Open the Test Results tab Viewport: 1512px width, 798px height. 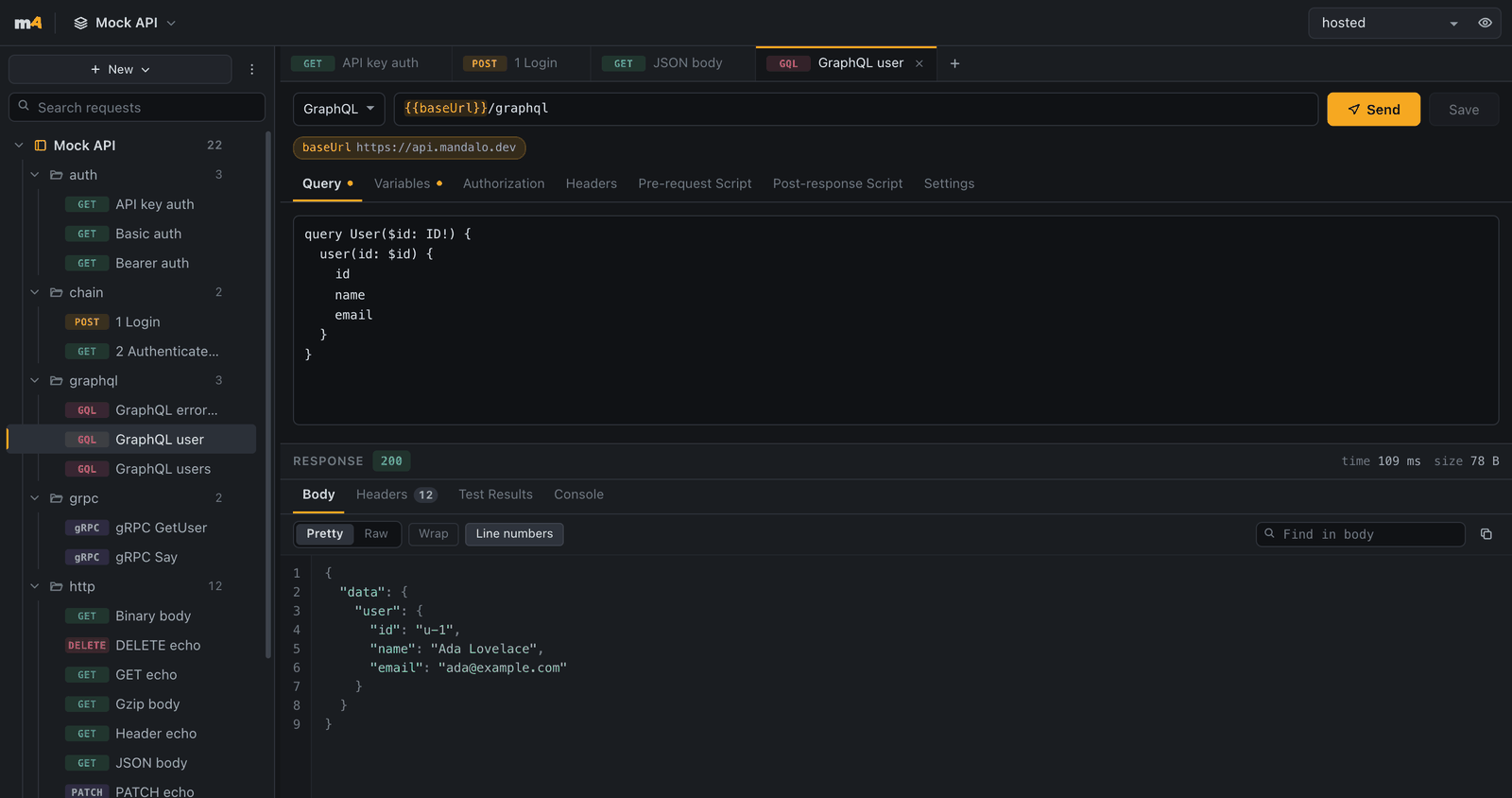pyautogui.click(x=495, y=494)
